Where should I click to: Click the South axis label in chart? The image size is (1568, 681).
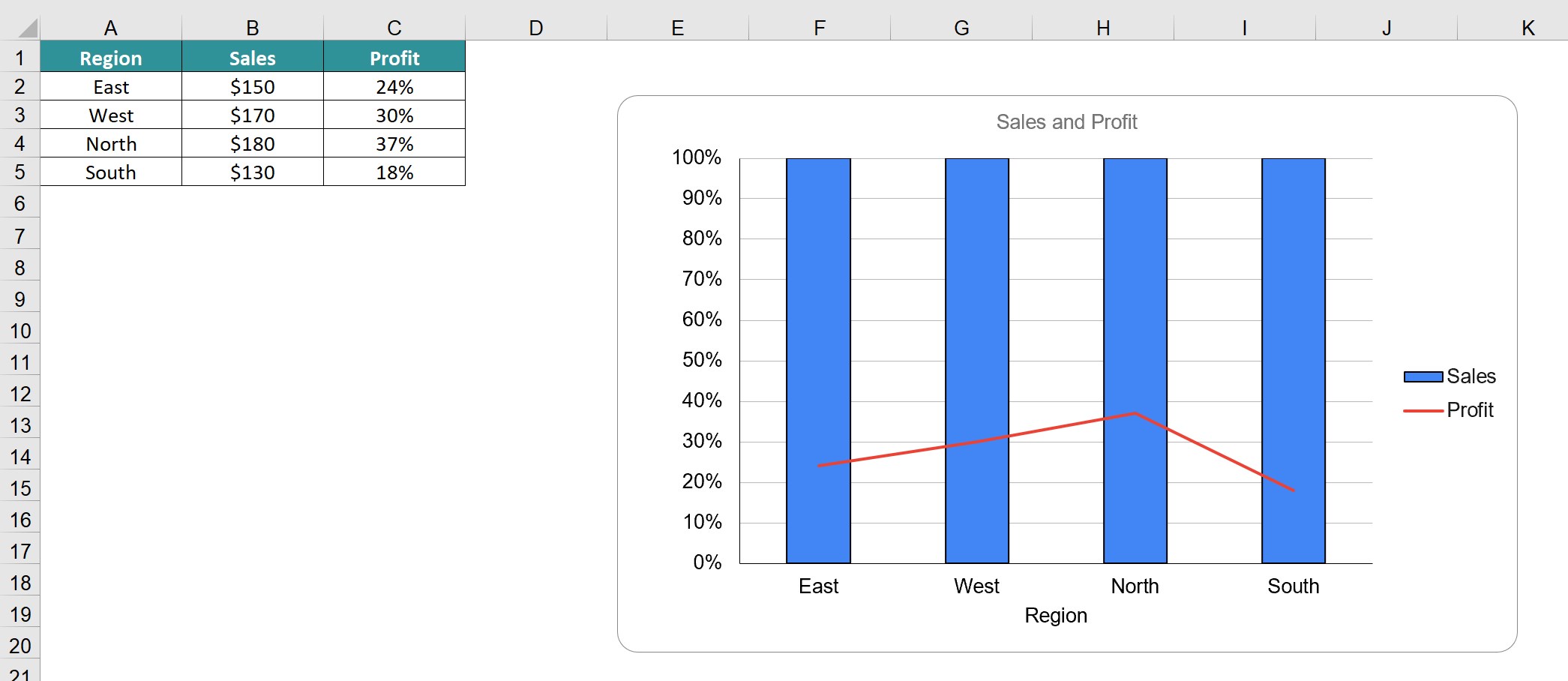point(1293,586)
